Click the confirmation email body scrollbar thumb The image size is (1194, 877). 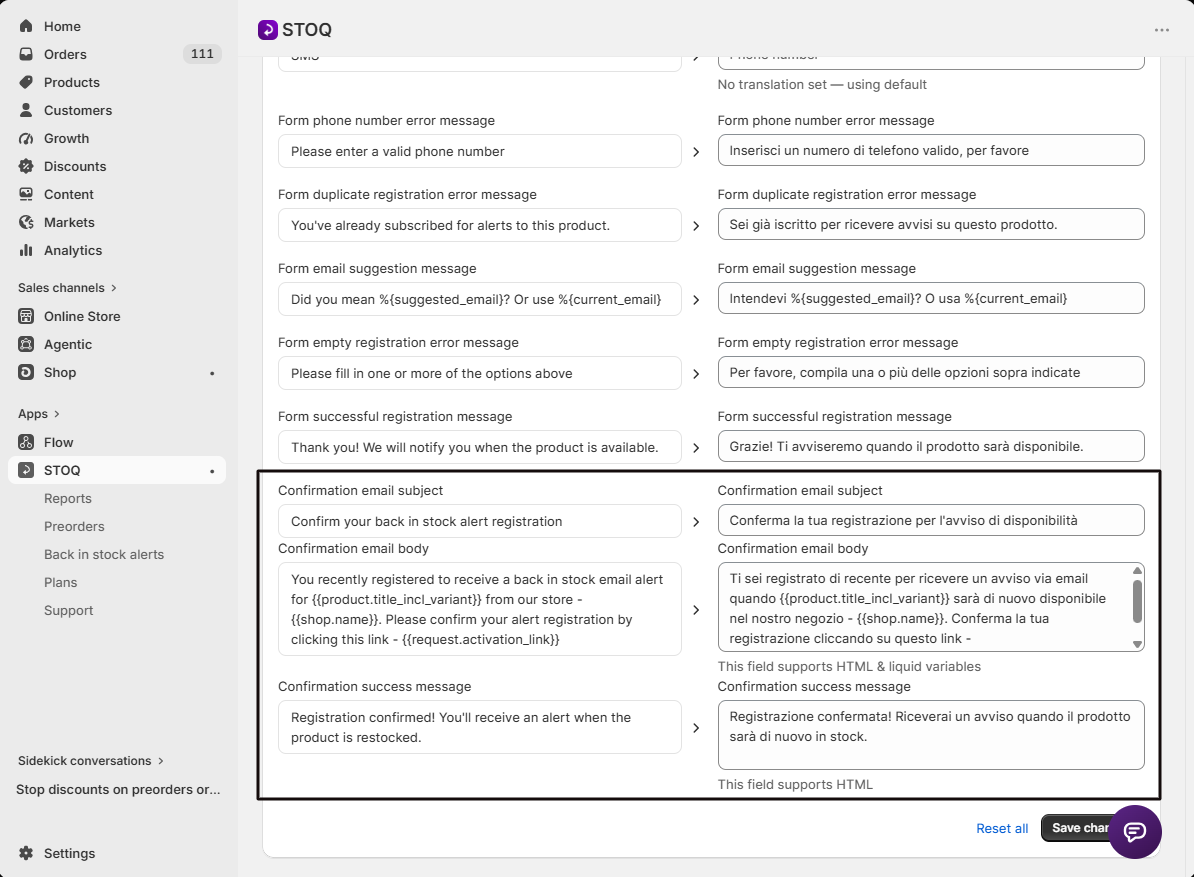pyautogui.click(x=1137, y=601)
